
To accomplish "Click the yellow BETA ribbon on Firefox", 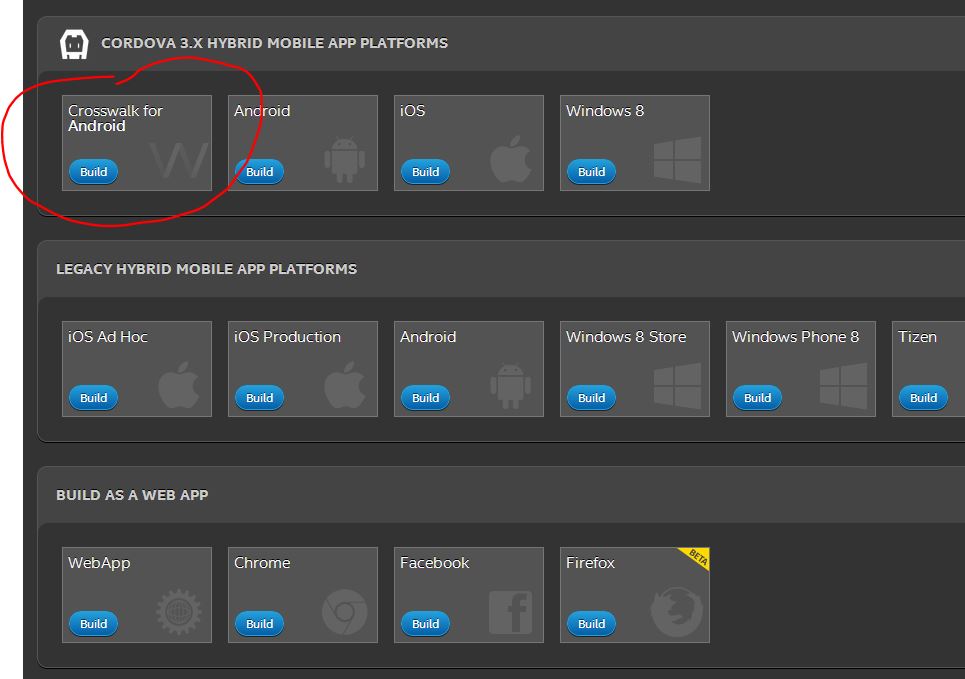I will click(x=696, y=558).
